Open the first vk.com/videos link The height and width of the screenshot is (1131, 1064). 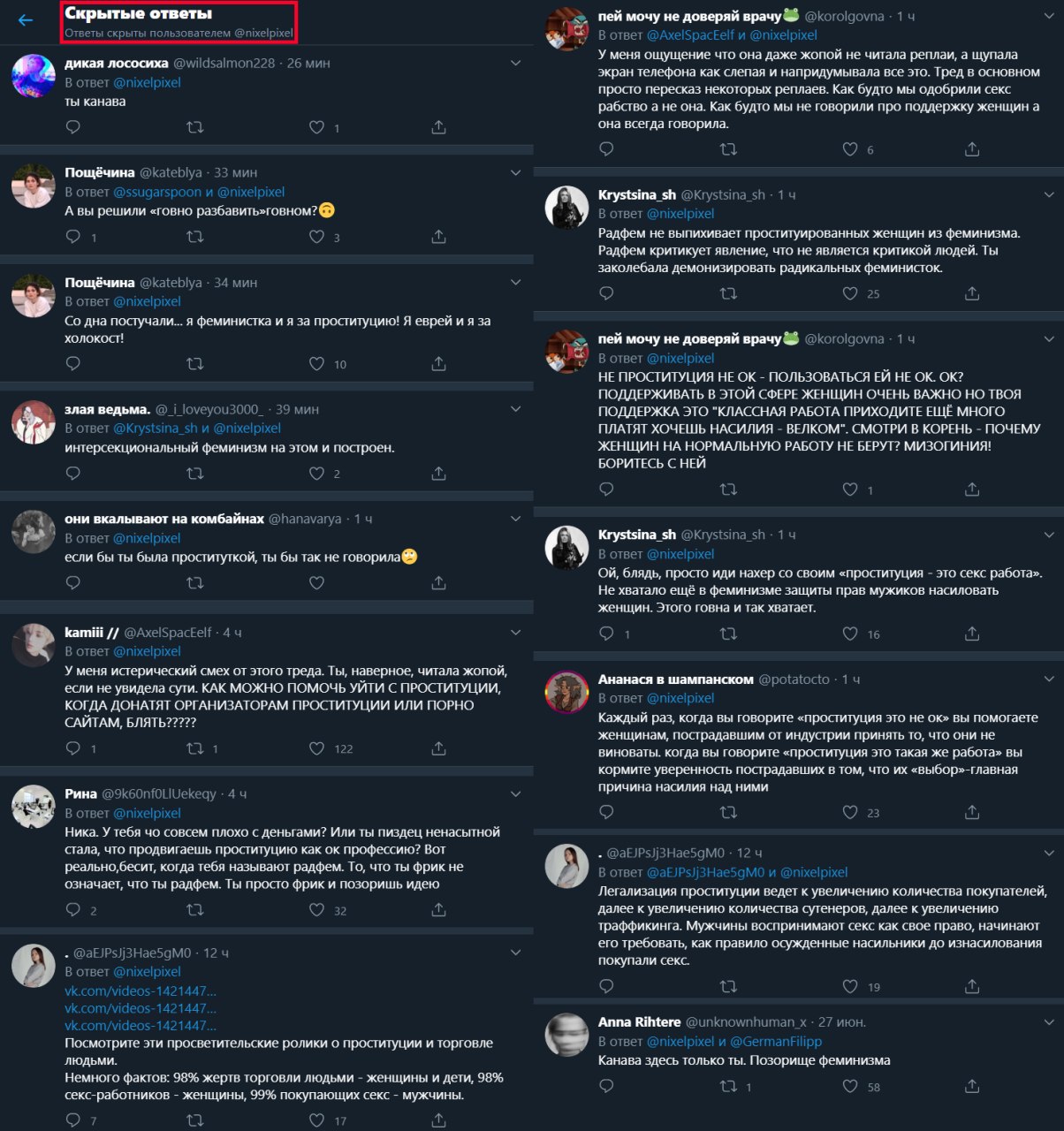[141, 991]
